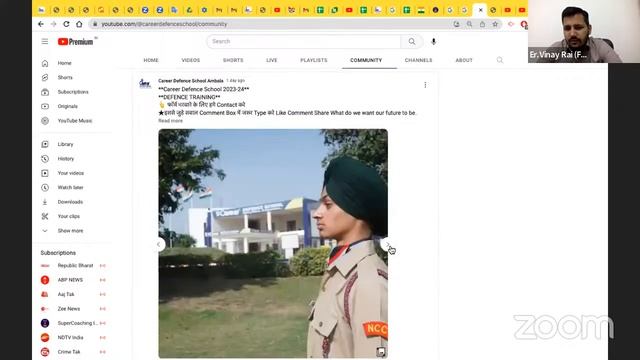This screenshot has height=360, width=640.
Task: Select the COMMUNITY channel tab
Action: 366,60
